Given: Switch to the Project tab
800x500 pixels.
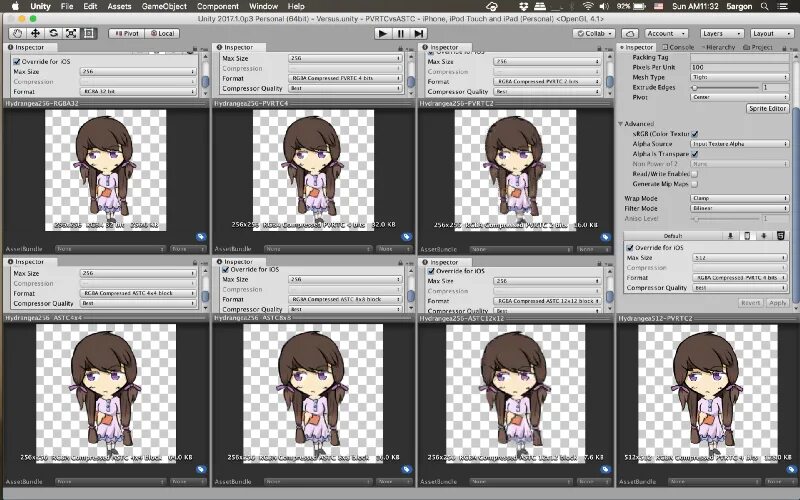Looking at the screenshot, I should [758, 47].
